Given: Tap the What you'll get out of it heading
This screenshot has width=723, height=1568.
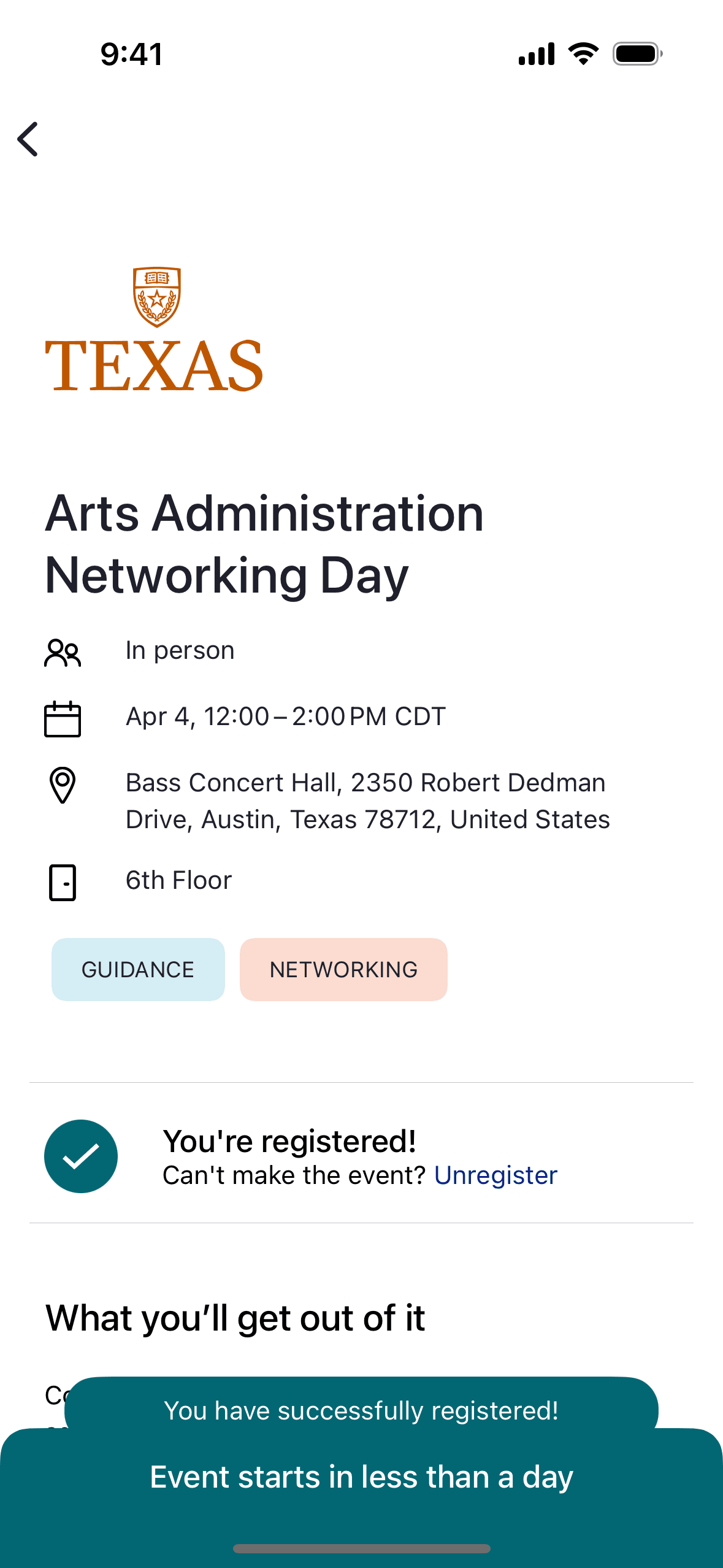Looking at the screenshot, I should (235, 1318).
